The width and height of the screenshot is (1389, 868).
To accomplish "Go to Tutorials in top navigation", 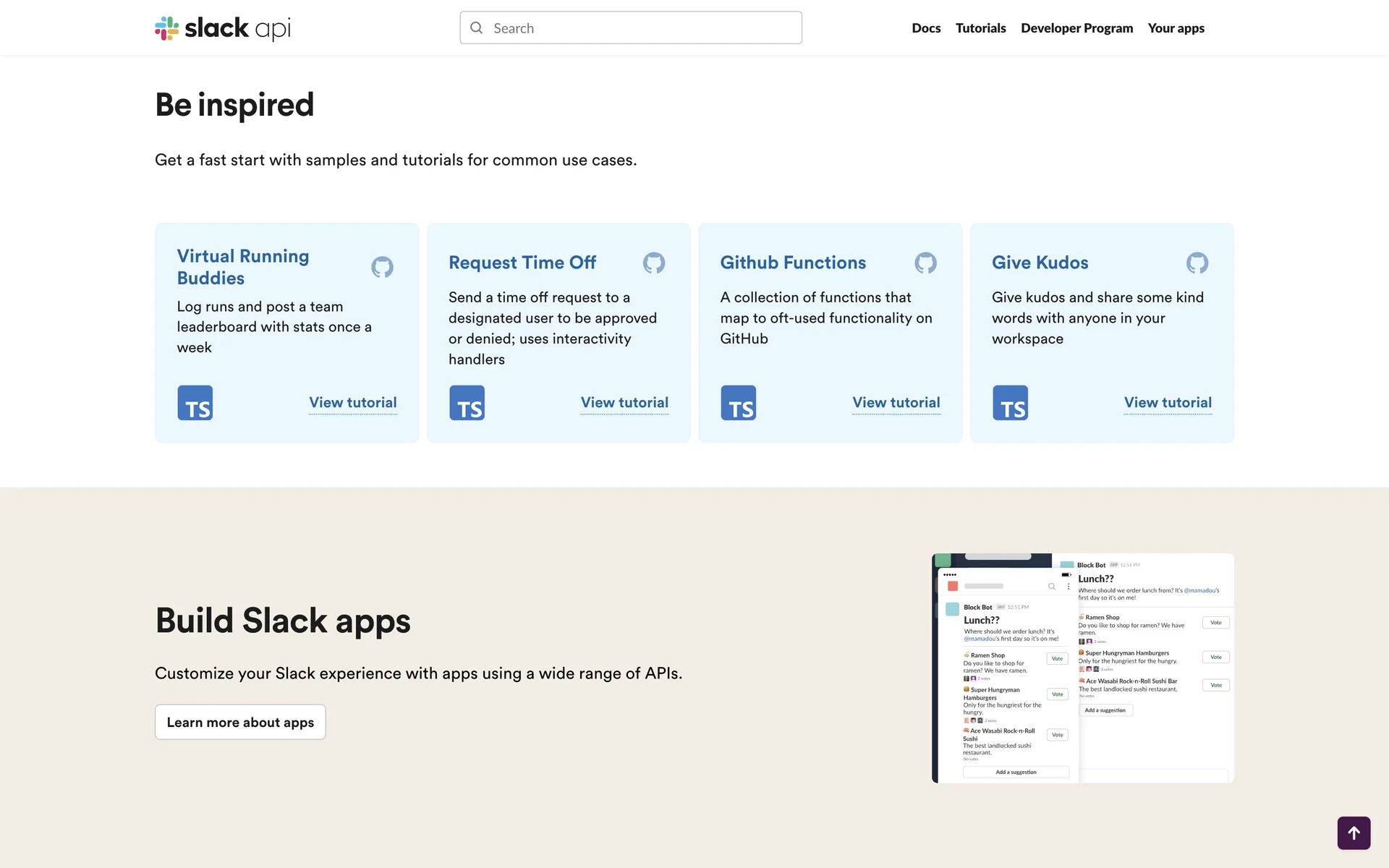I will (980, 28).
